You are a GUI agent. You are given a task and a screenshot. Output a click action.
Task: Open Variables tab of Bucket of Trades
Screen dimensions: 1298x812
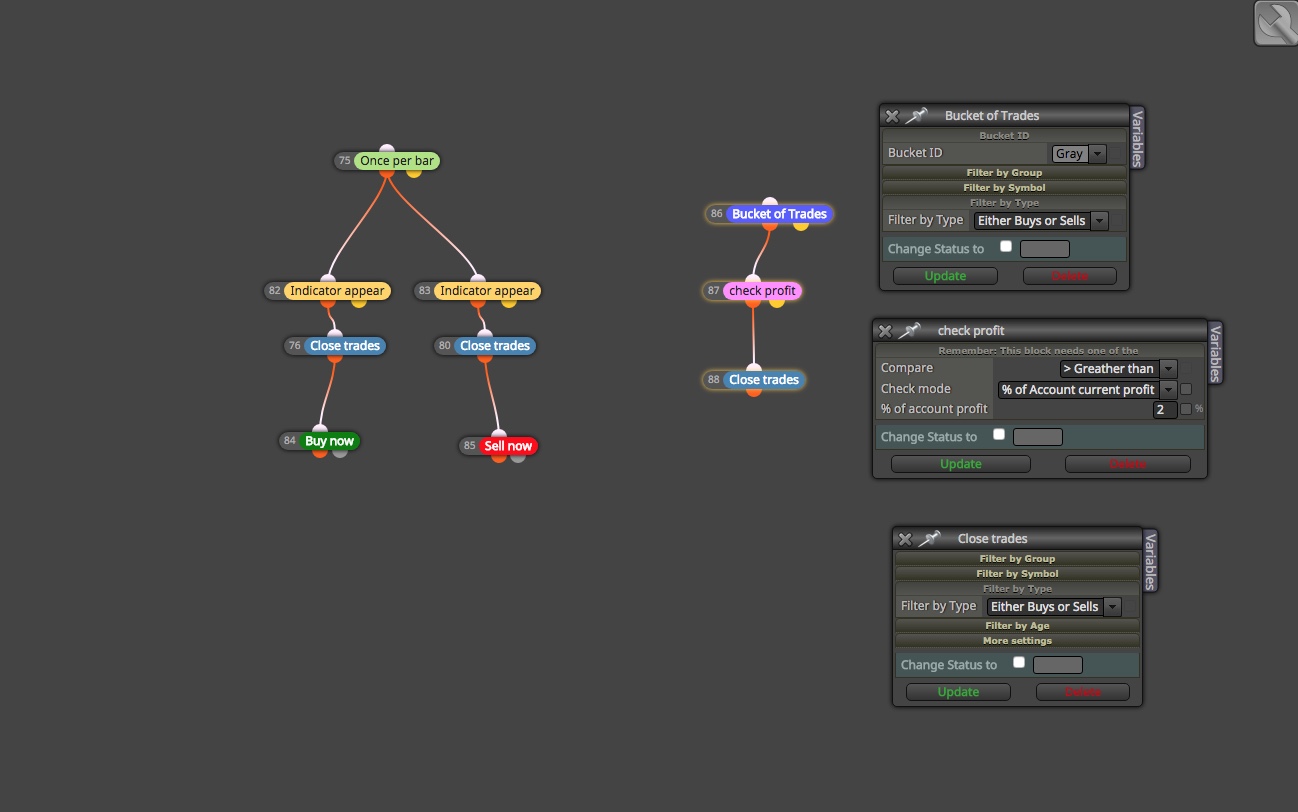tap(1137, 138)
